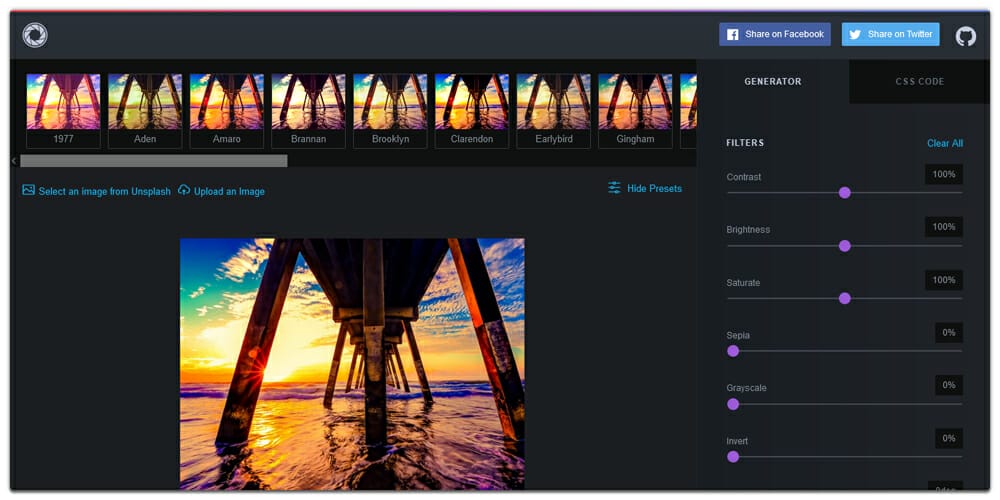Click the Sepia slider handle
1000x500 pixels.
click(x=733, y=351)
